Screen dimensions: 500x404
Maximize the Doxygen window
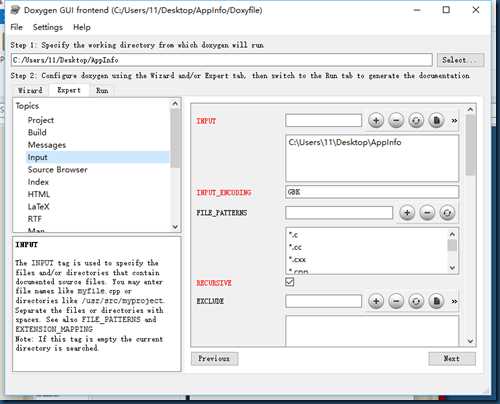tap(446, 10)
